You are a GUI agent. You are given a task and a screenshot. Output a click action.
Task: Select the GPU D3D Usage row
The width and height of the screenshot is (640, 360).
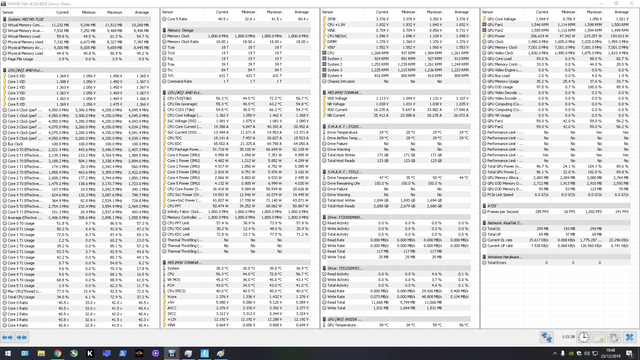click(556, 87)
